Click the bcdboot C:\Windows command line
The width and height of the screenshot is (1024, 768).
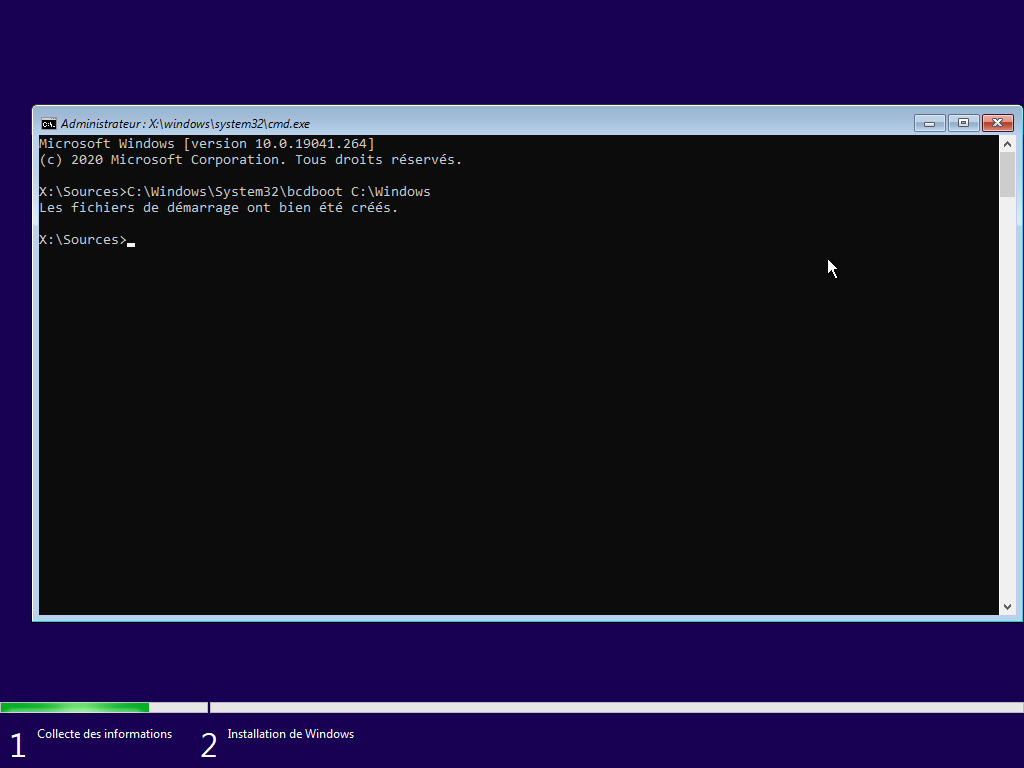235,191
